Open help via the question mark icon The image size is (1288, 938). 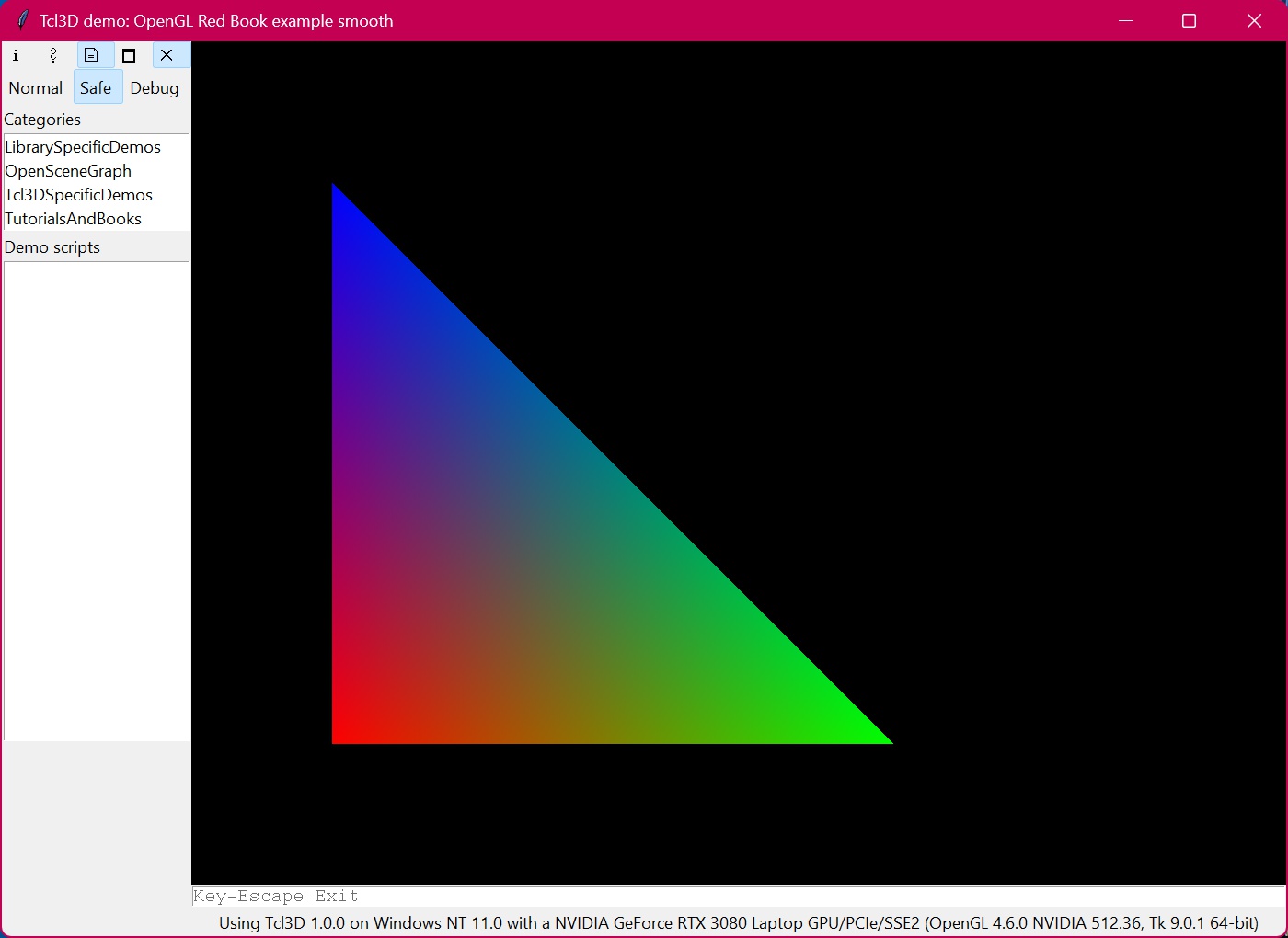pos(53,55)
